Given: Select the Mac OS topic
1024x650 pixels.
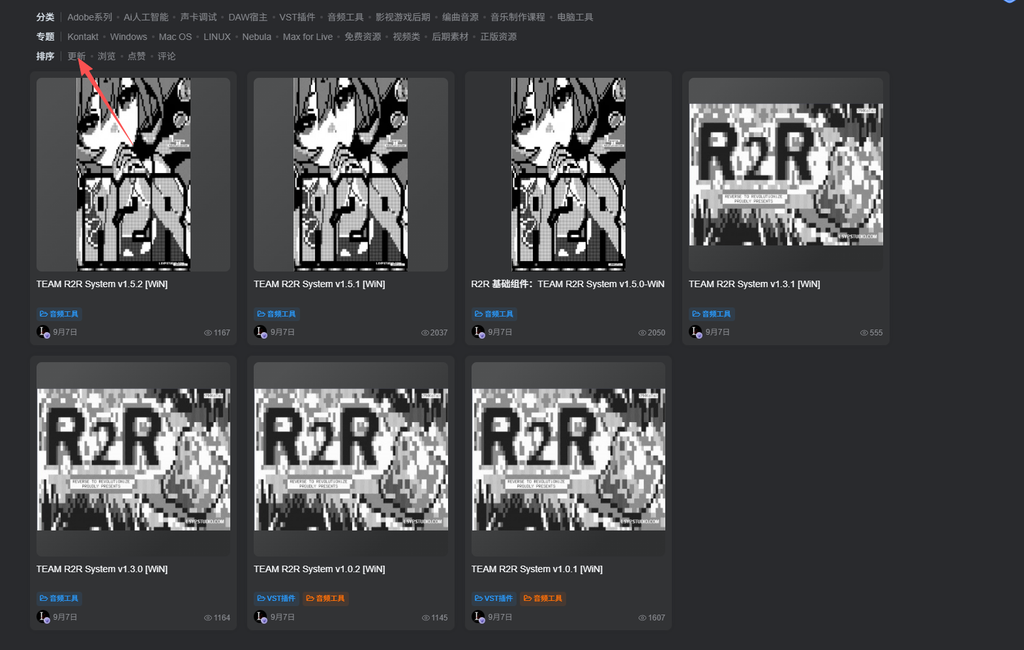Looking at the screenshot, I should point(175,37).
